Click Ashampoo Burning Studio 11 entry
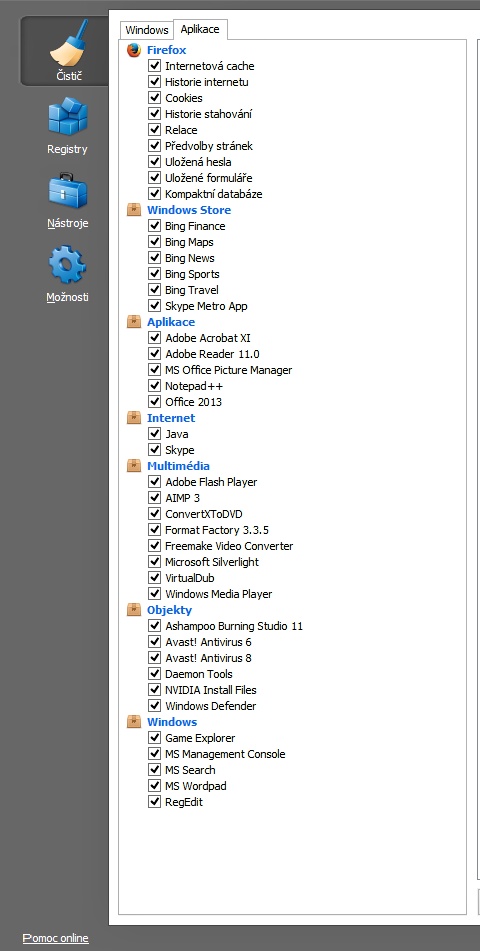 [x=234, y=626]
